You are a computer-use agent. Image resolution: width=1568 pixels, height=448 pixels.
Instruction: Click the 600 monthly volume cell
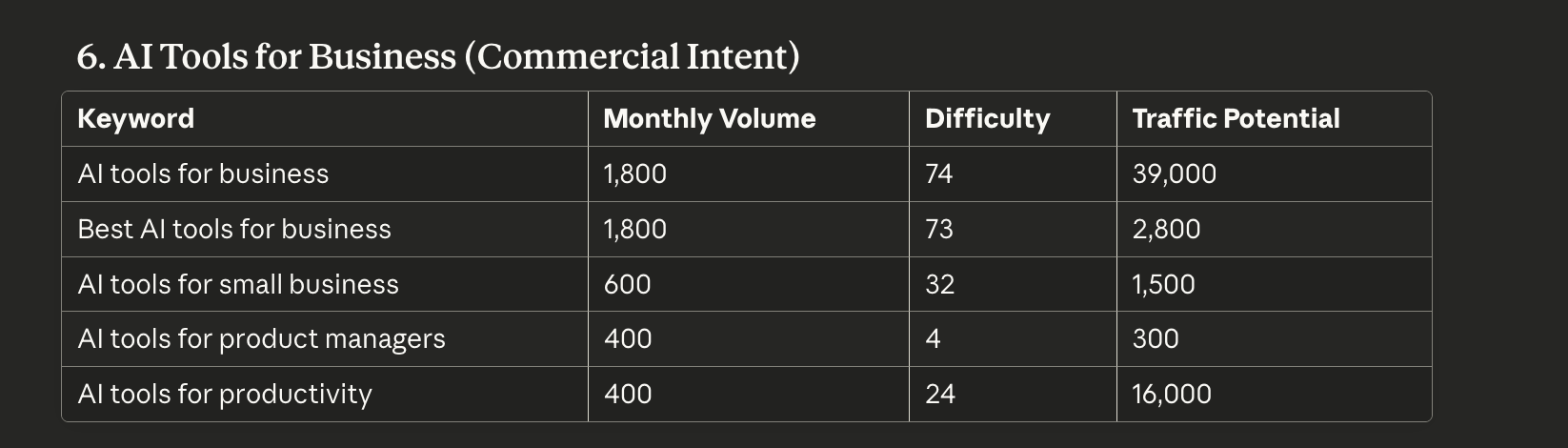pos(627,285)
